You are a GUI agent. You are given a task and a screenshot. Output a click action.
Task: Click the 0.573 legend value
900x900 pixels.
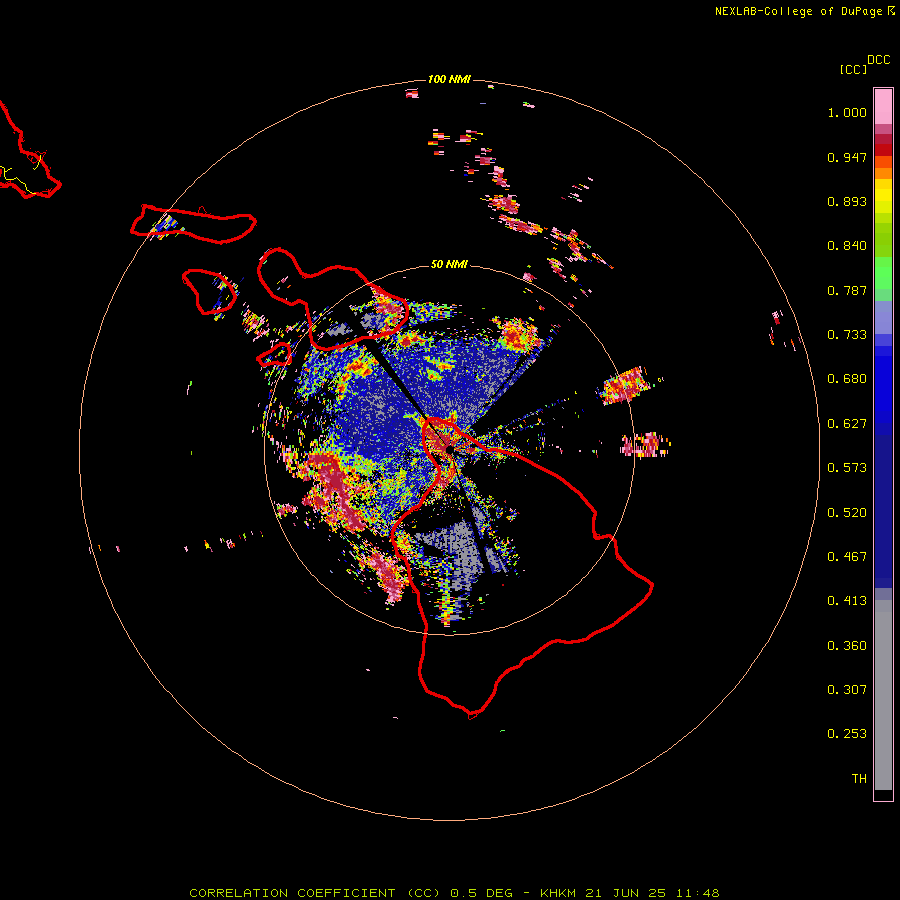(847, 468)
